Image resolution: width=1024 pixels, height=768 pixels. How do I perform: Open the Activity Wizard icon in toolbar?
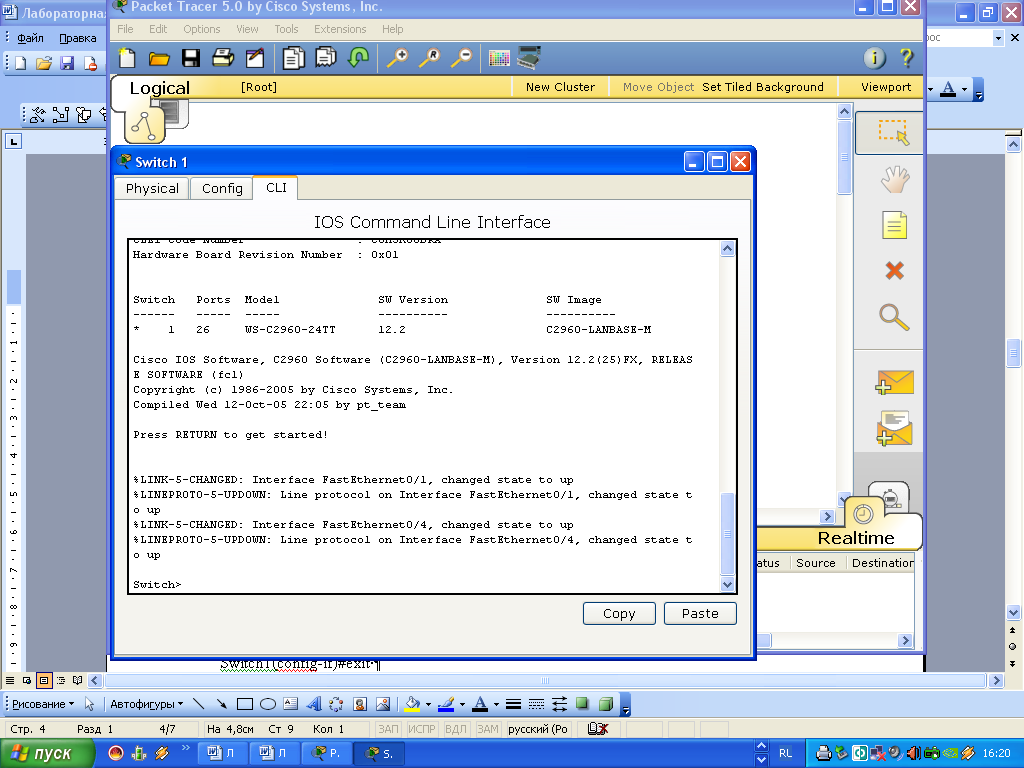[255, 59]
